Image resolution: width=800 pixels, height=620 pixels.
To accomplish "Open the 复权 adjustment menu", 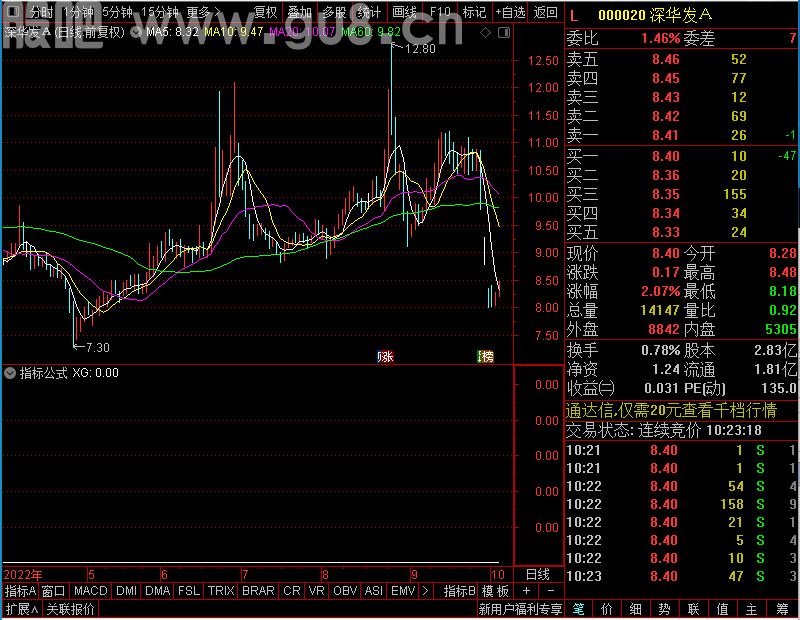I will coord(266,12).
